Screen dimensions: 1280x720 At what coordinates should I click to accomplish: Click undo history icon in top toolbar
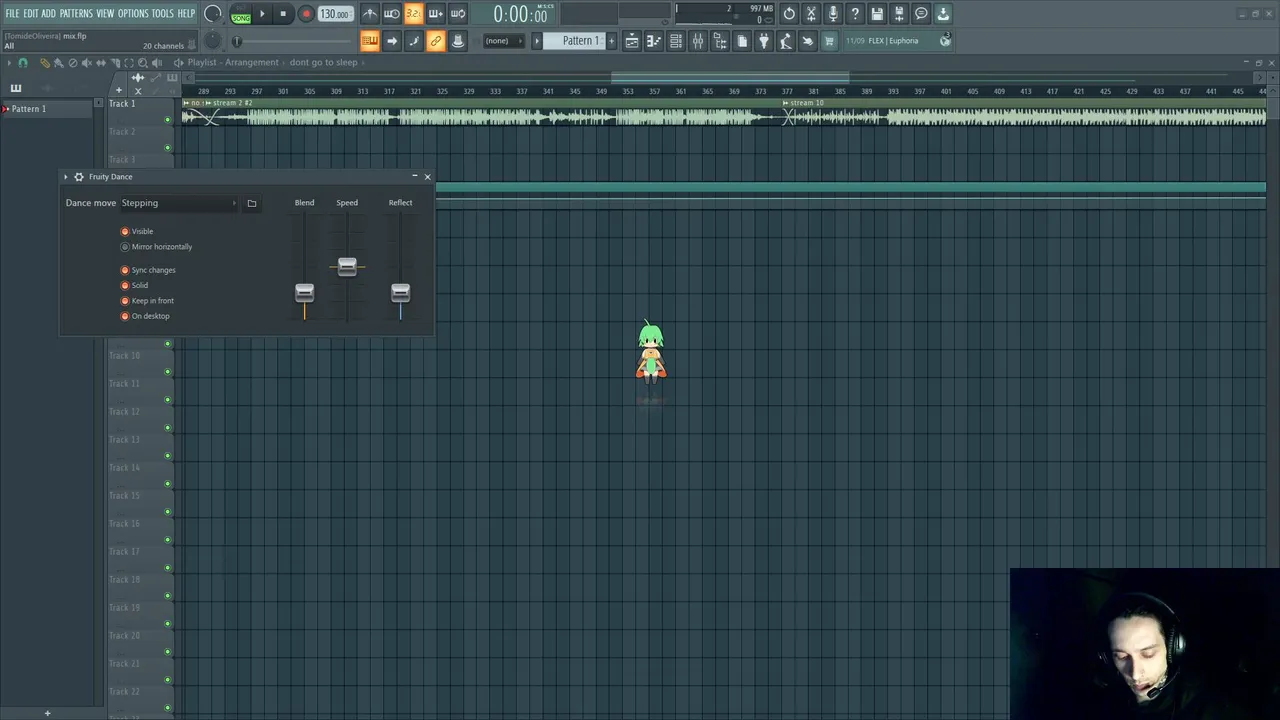(789, 14)
